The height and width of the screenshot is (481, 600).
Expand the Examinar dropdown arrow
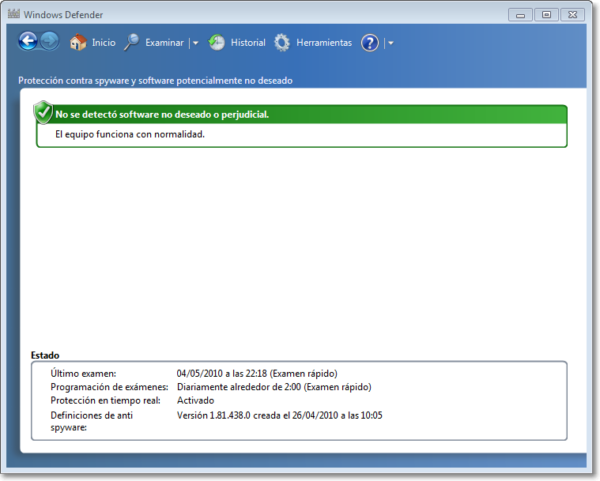click(196, 43)
